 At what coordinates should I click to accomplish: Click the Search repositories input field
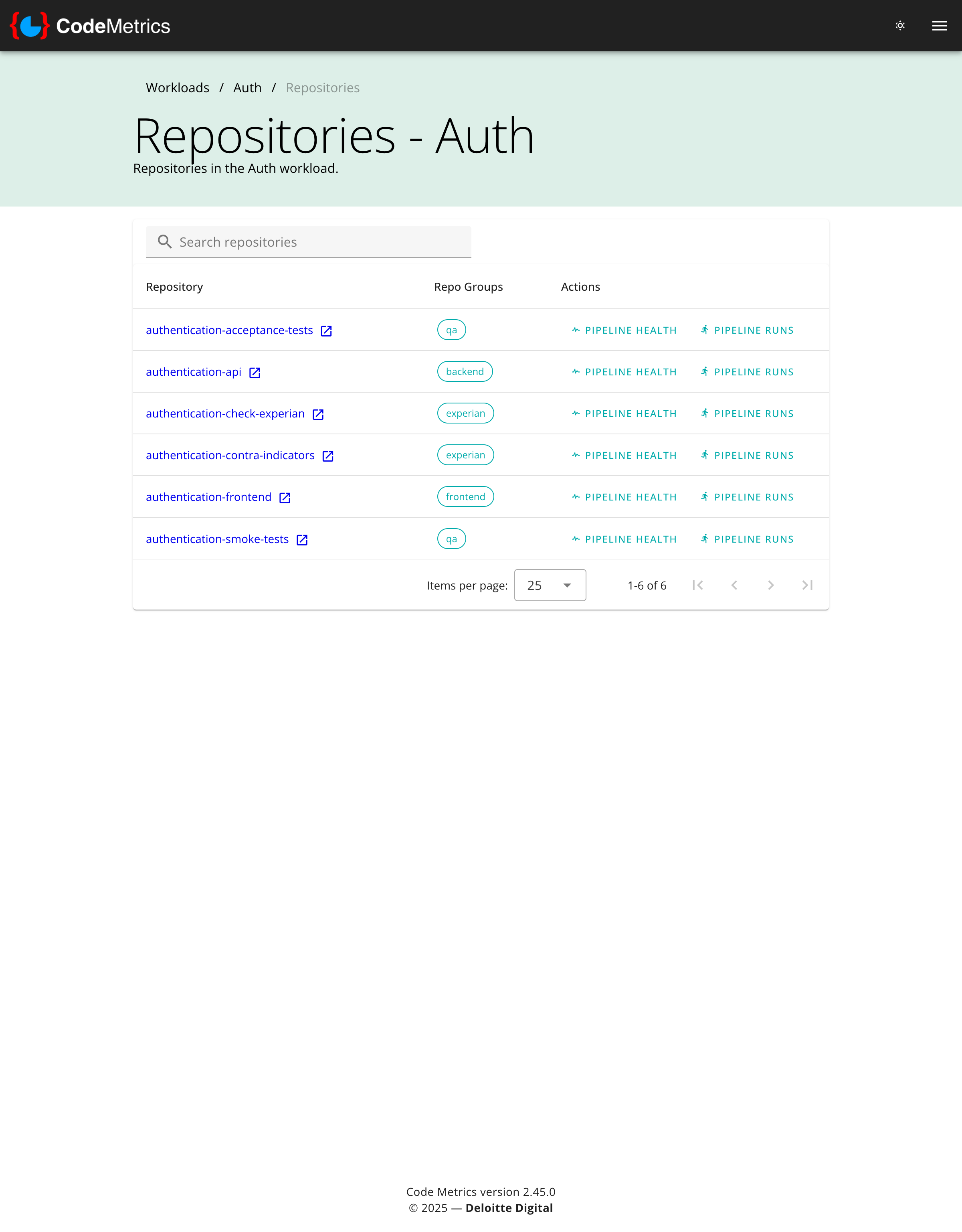316,241
